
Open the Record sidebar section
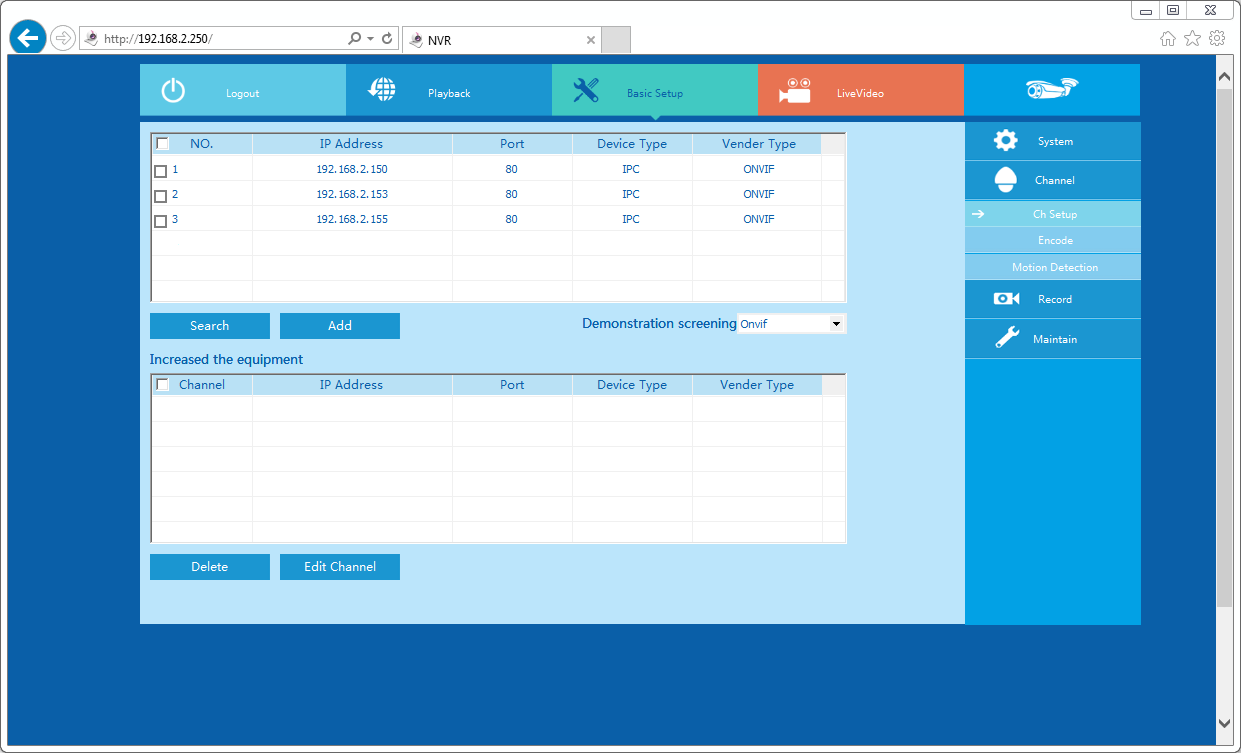(1053, 299)
